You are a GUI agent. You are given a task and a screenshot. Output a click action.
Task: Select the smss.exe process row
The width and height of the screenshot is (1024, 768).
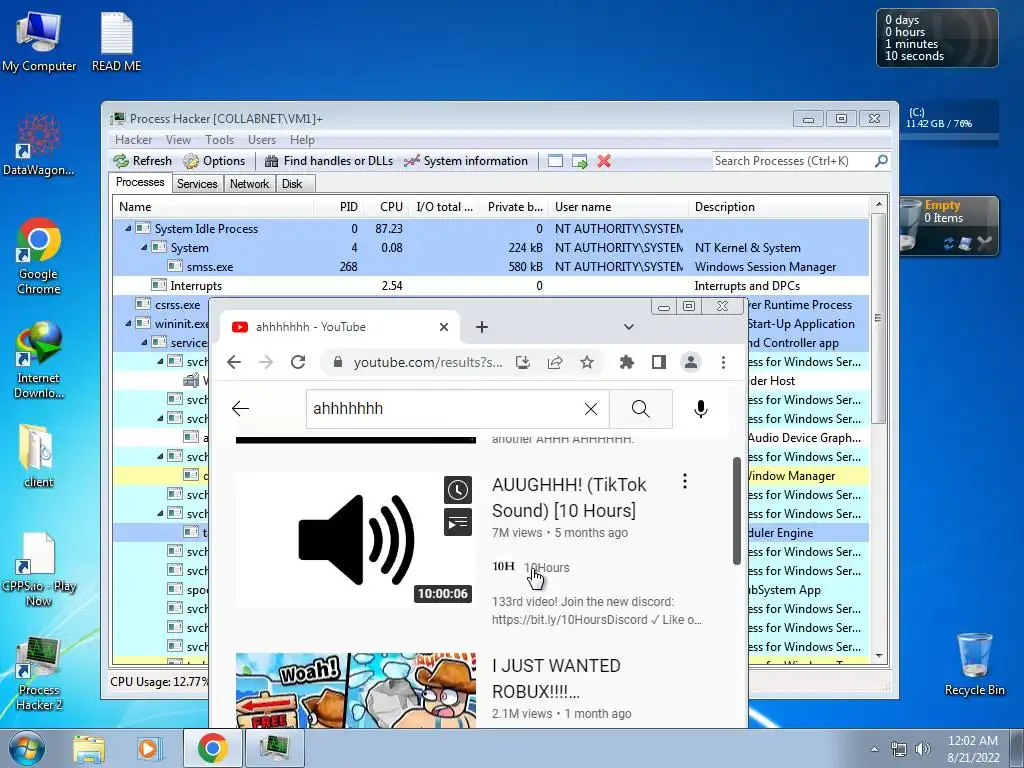pos(490,266)
